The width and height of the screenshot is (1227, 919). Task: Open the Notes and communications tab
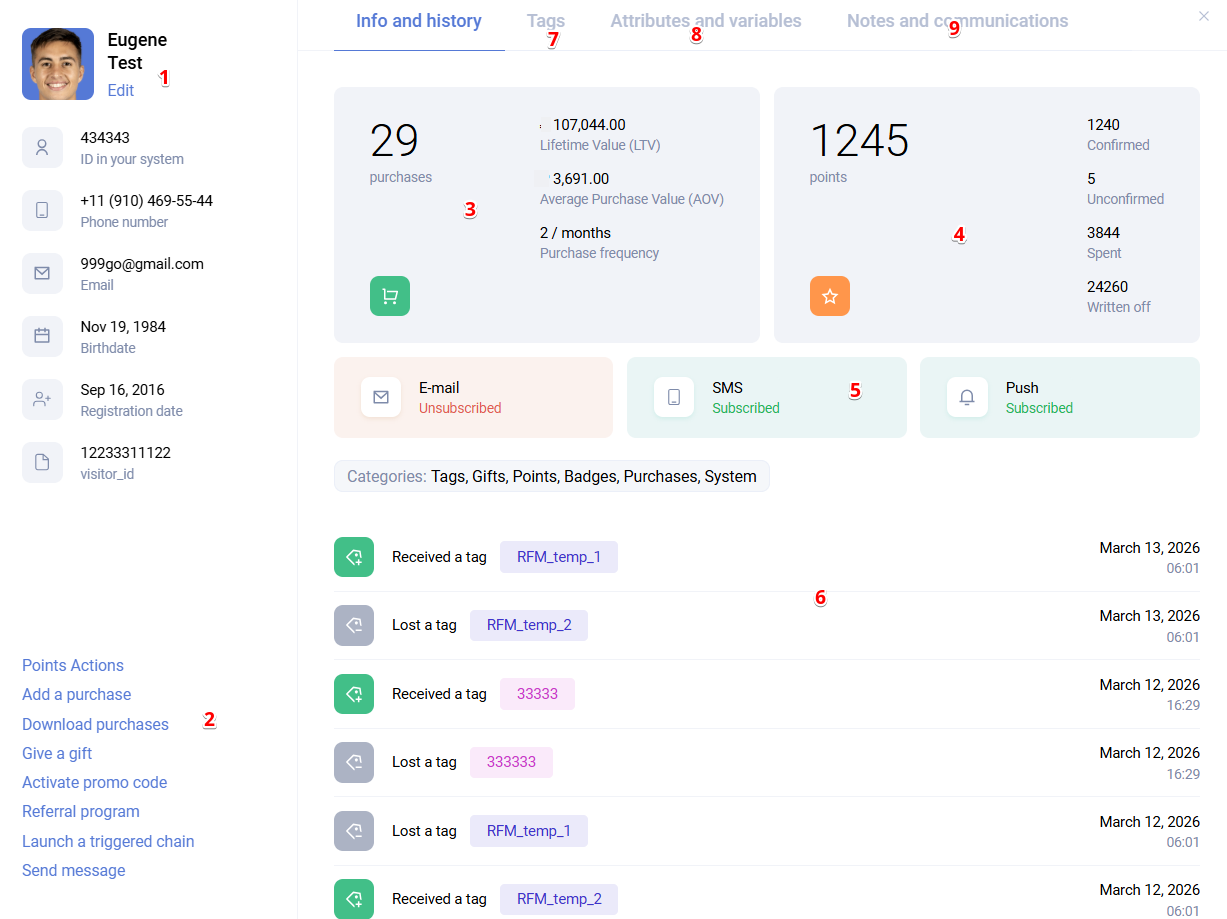[957, 20]
